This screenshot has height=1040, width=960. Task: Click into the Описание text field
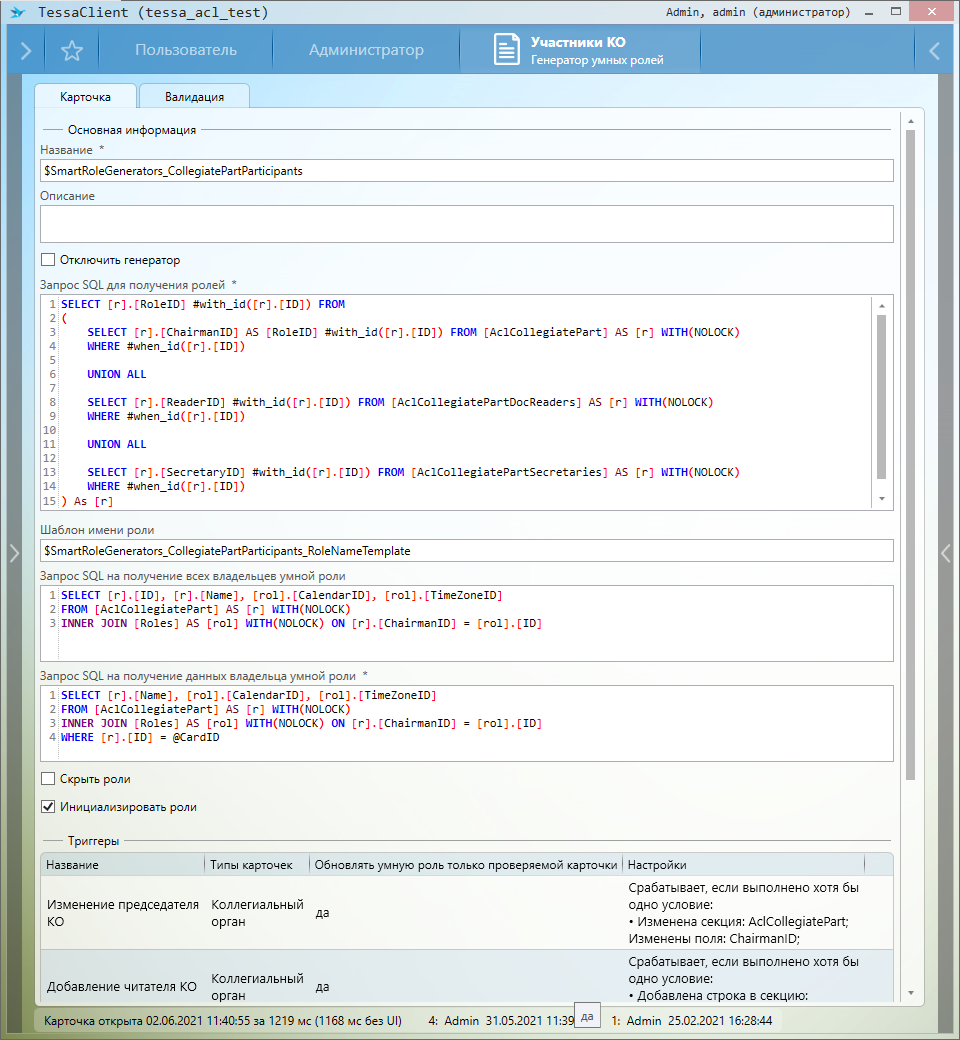click(466, 224)
